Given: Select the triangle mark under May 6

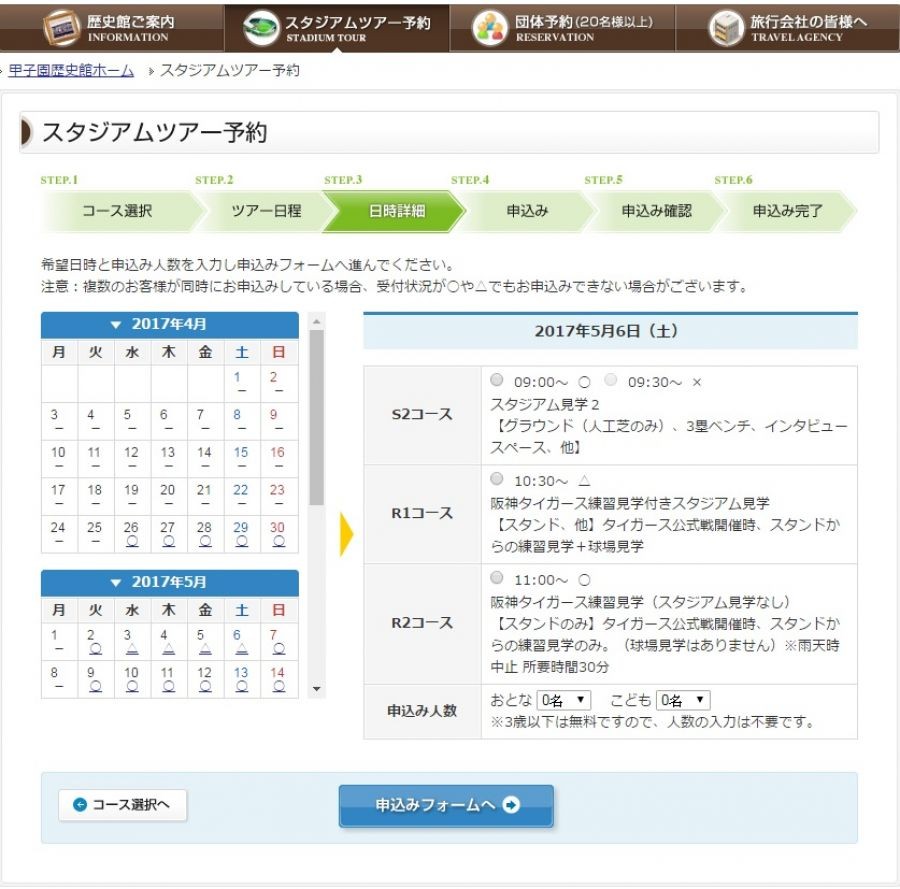Looking at the screenshot, I should pos(242,649).
